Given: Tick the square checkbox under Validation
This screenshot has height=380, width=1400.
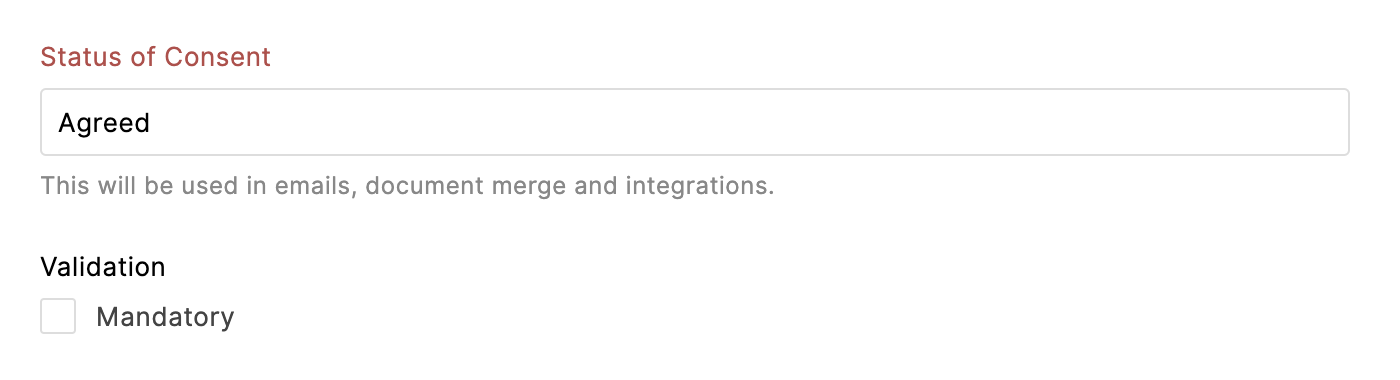Looking at the screenshot, I should (x=58, y=317).
